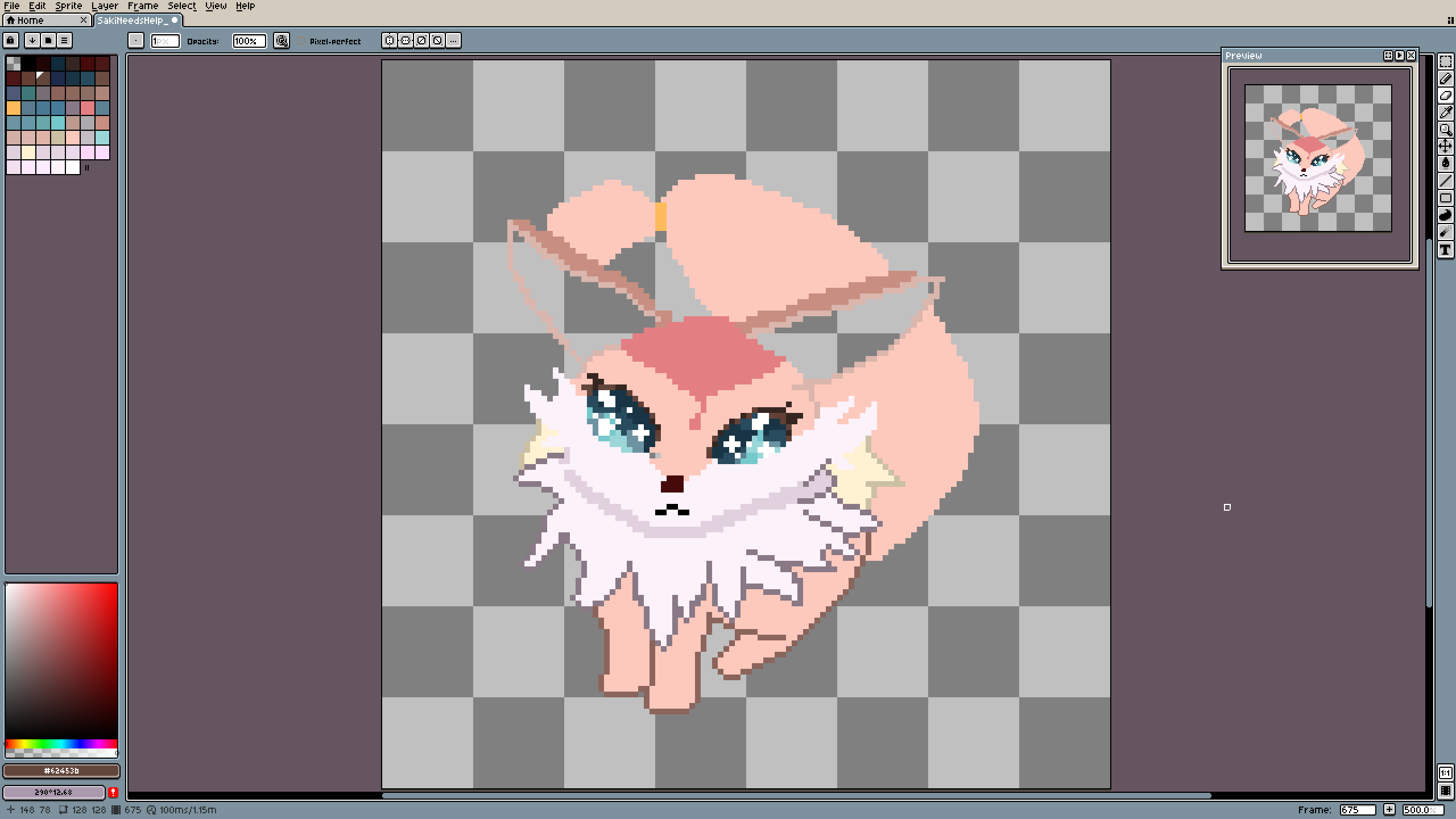
Task: Open the Help menu
Action: tap(246, 6)
